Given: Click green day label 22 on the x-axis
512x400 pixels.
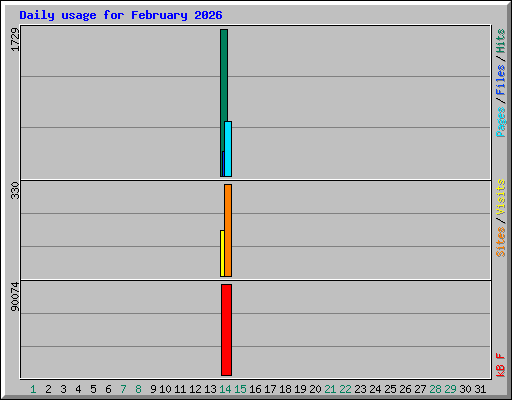Looking at the screenshot, I should [x=345, y=389].
